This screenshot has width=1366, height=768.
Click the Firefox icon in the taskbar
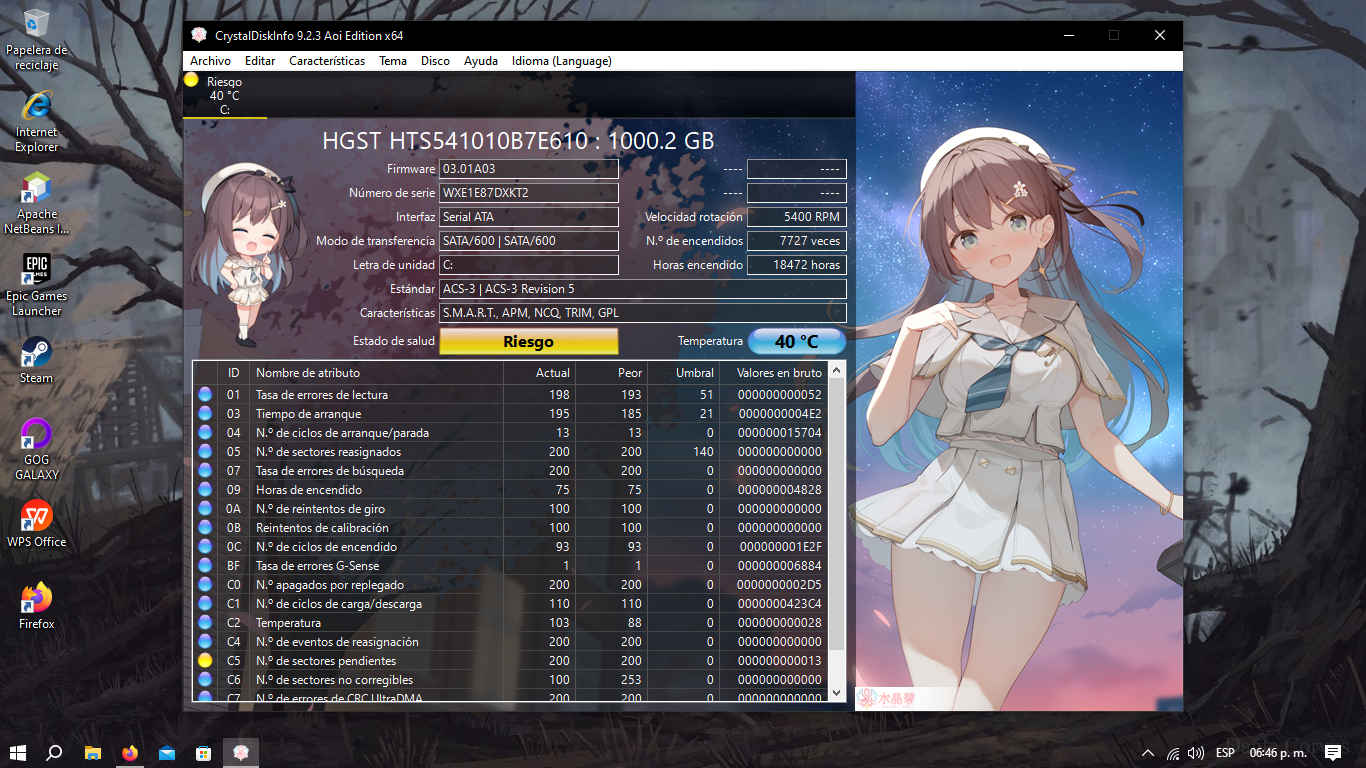[x=129, y=752]
